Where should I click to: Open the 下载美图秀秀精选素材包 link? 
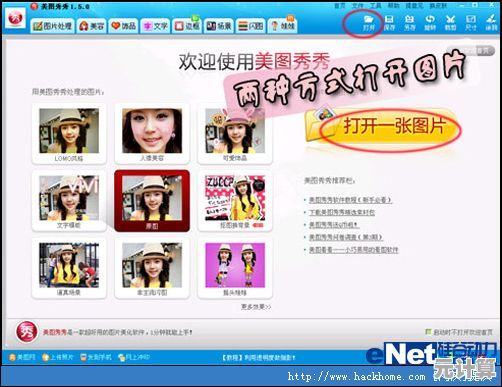(342, 212)
